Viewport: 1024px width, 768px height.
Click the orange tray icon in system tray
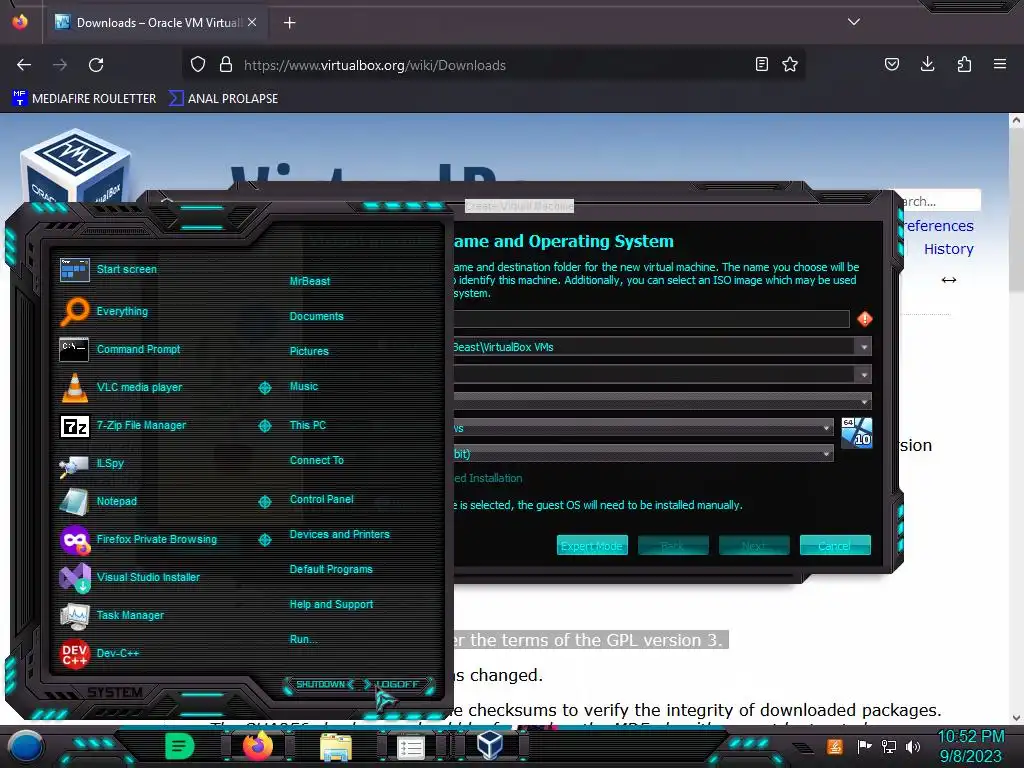pos(835,746)
